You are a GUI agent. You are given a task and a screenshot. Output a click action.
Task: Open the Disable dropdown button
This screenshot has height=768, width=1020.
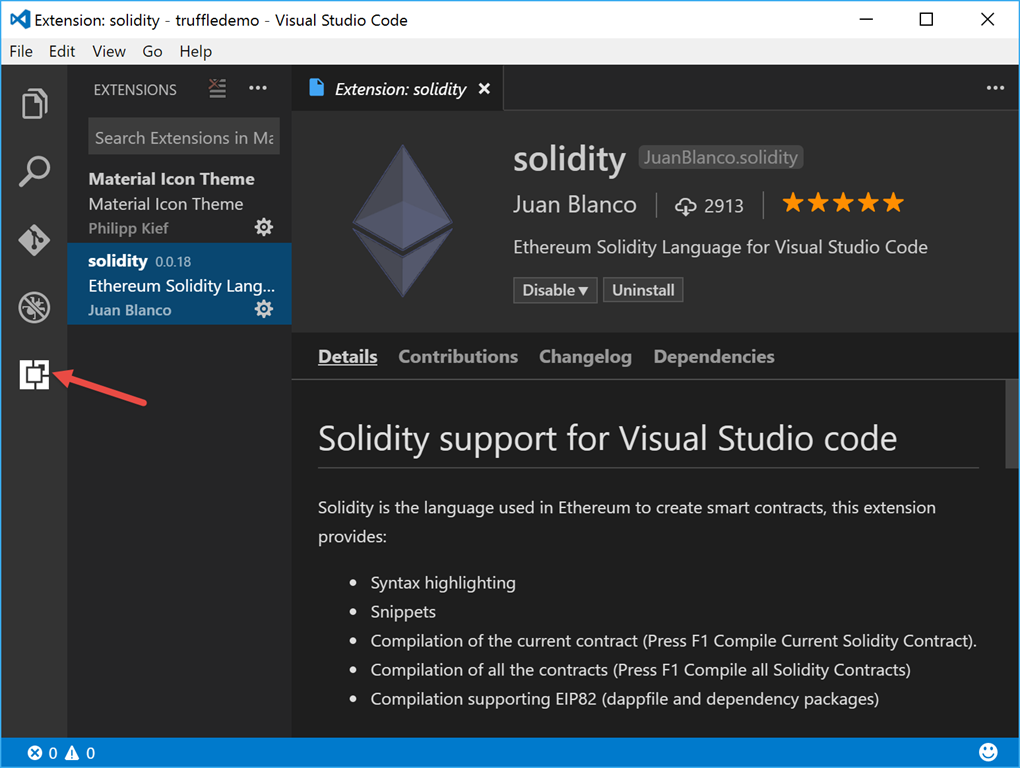coord(555,290)
